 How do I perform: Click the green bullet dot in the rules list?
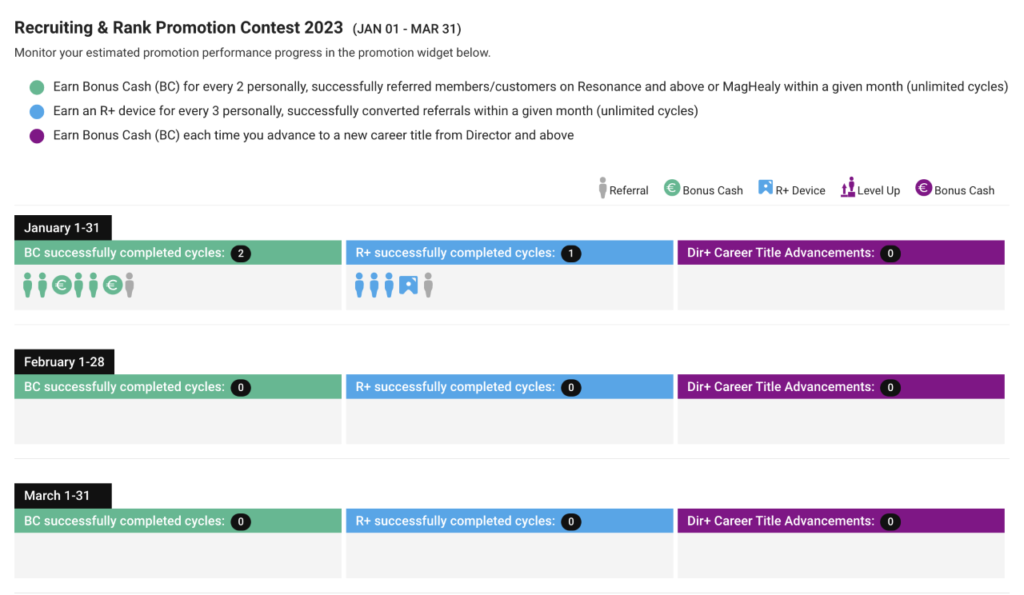pos(37,87)
